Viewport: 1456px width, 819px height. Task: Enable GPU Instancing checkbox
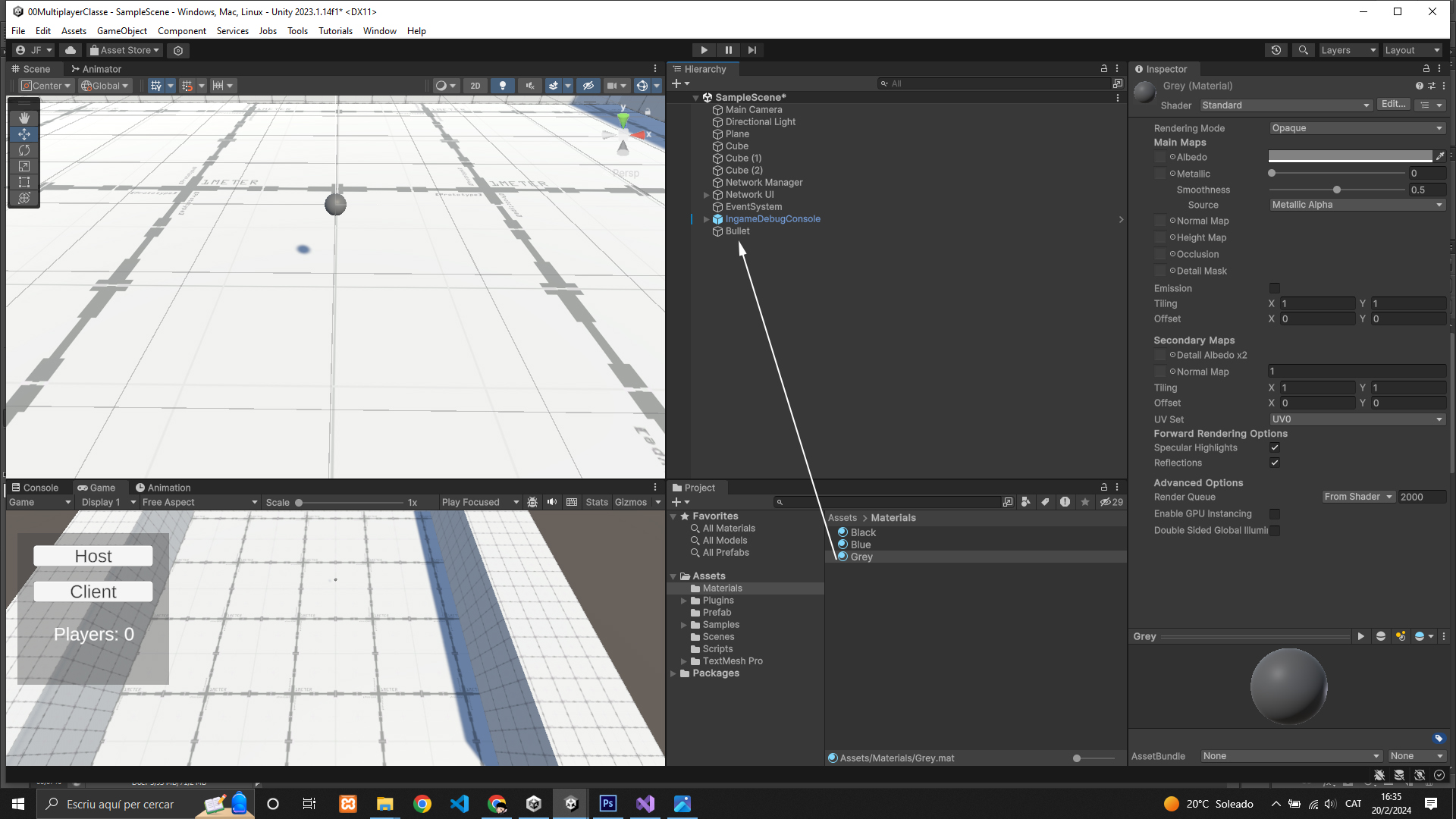point(1275,514)
